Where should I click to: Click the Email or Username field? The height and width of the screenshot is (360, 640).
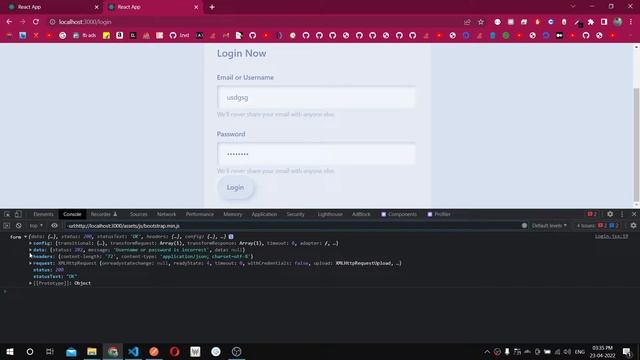pyautogui.click(x=316, y=98)
